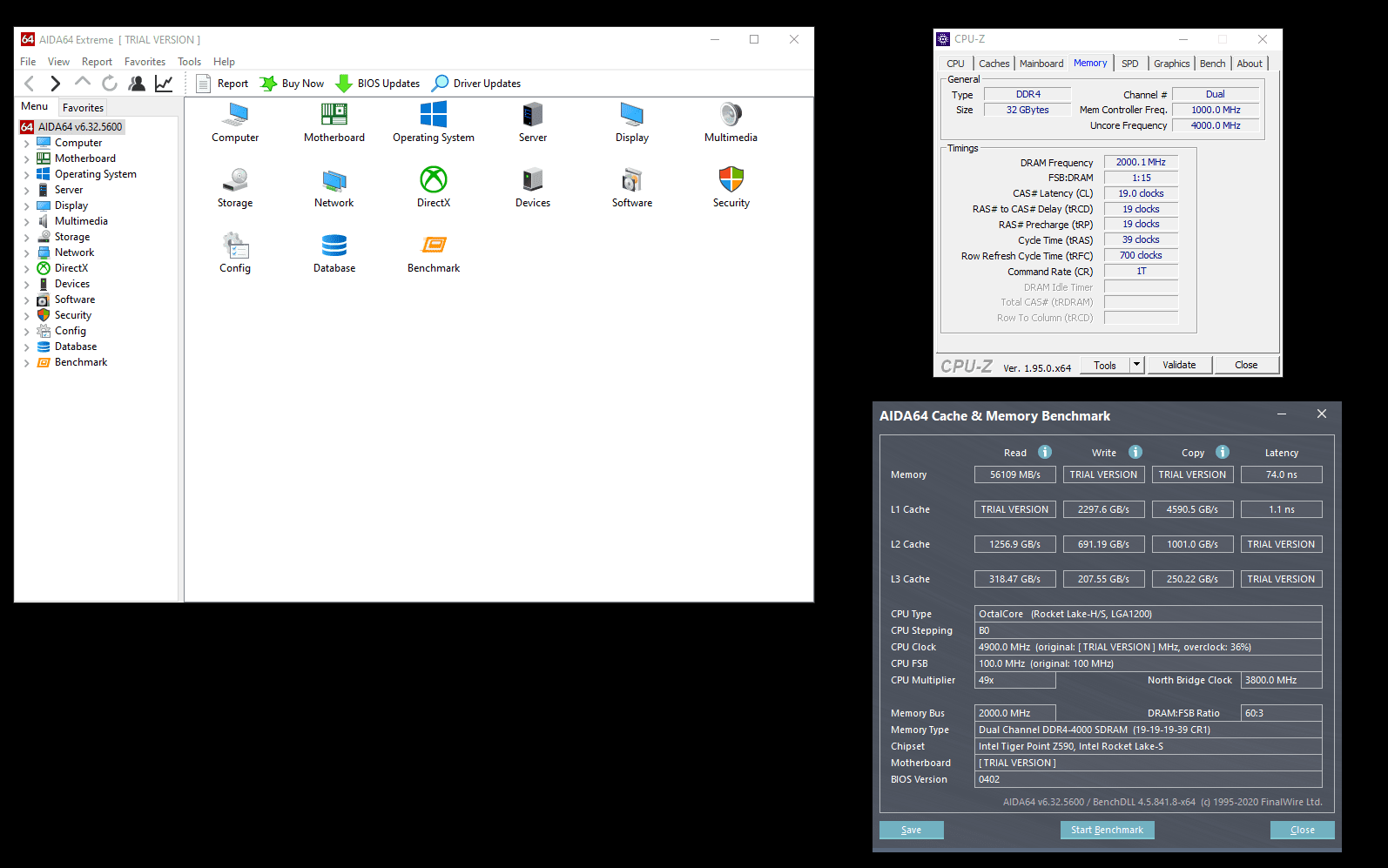Select Security item in the tree
Viewport: 1388px width, 868px height.
73,315
